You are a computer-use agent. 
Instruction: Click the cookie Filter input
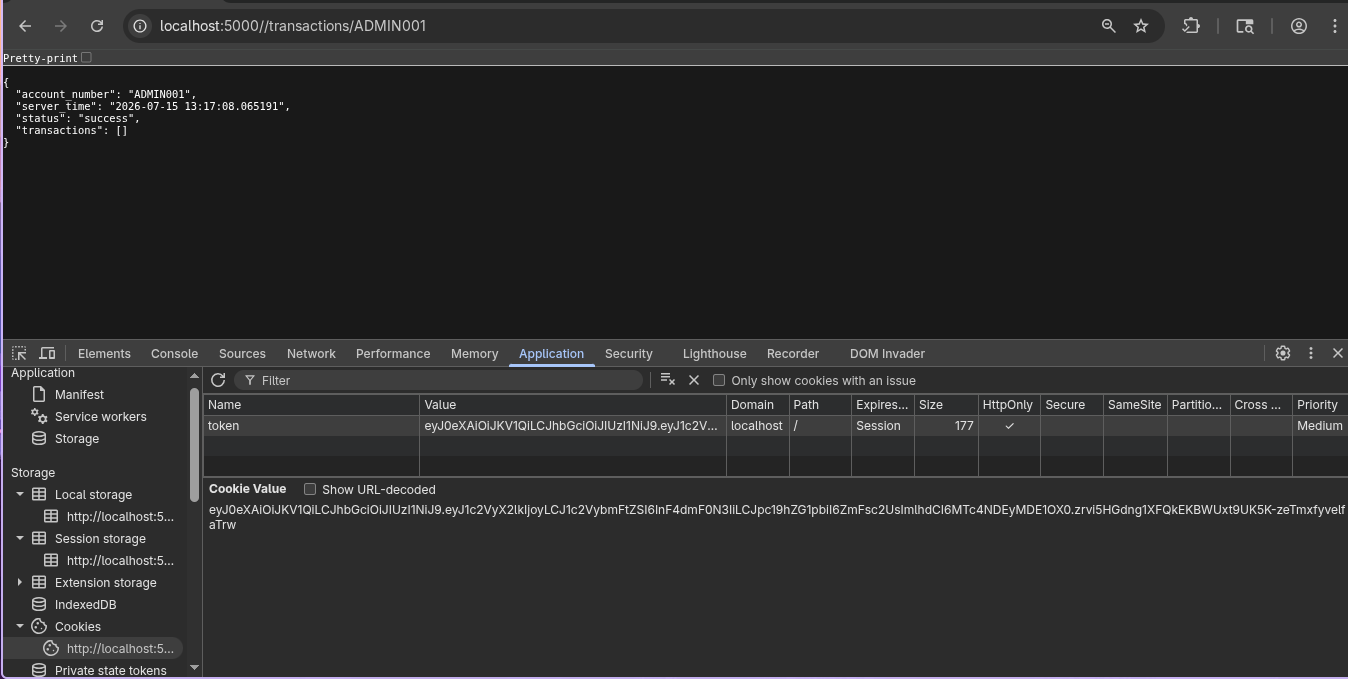(x=440, y=380)
